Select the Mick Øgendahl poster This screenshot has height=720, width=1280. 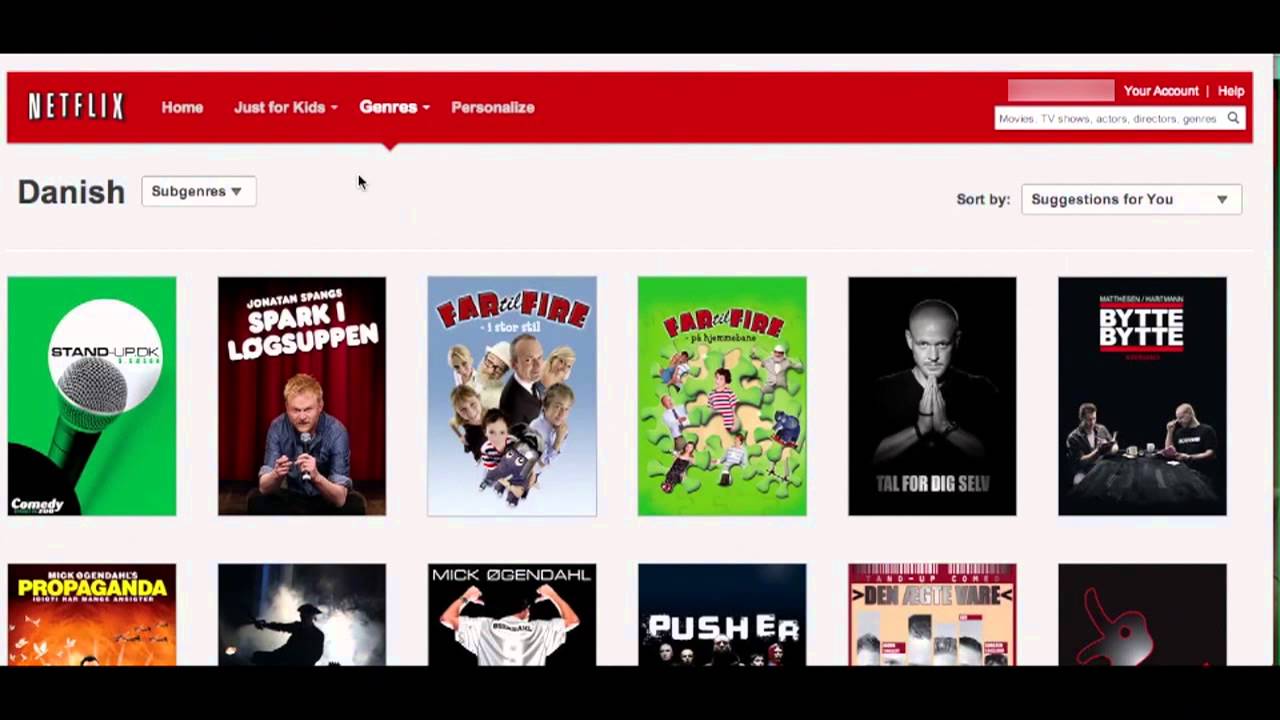coord(512,615)
